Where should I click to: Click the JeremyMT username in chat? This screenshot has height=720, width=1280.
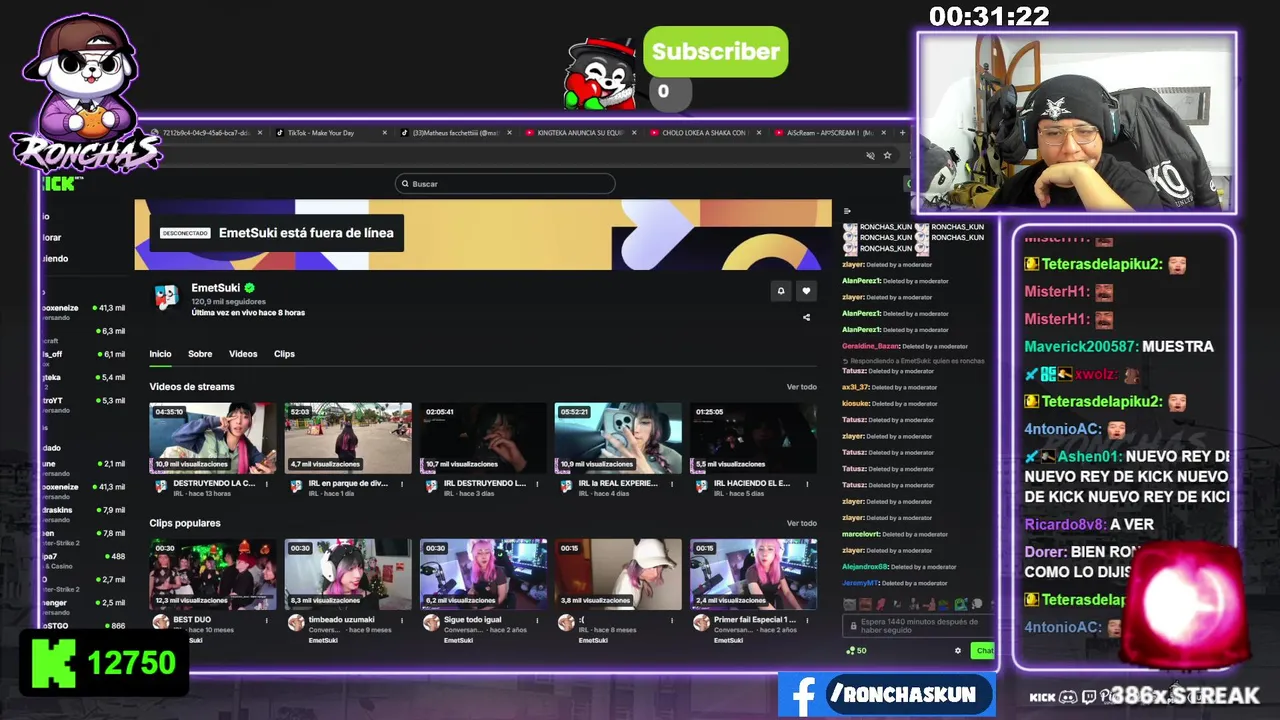[x=861, y=583]
